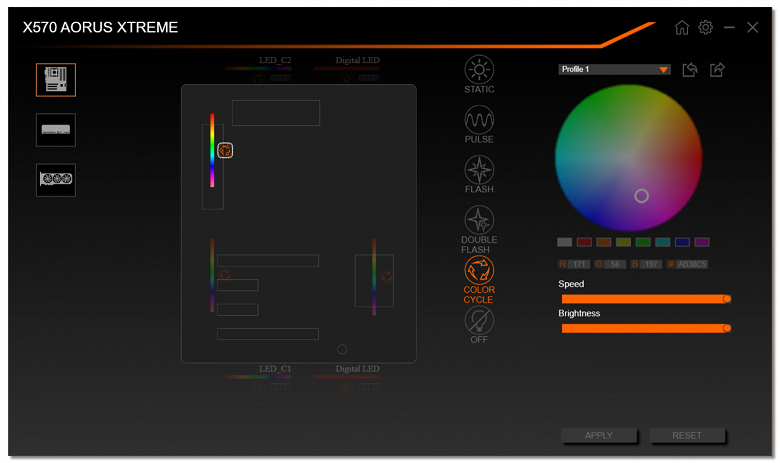This screenshot has width=780, height=463.
Task: Minimize the RGB Fusion window
Action: [729, 27]
